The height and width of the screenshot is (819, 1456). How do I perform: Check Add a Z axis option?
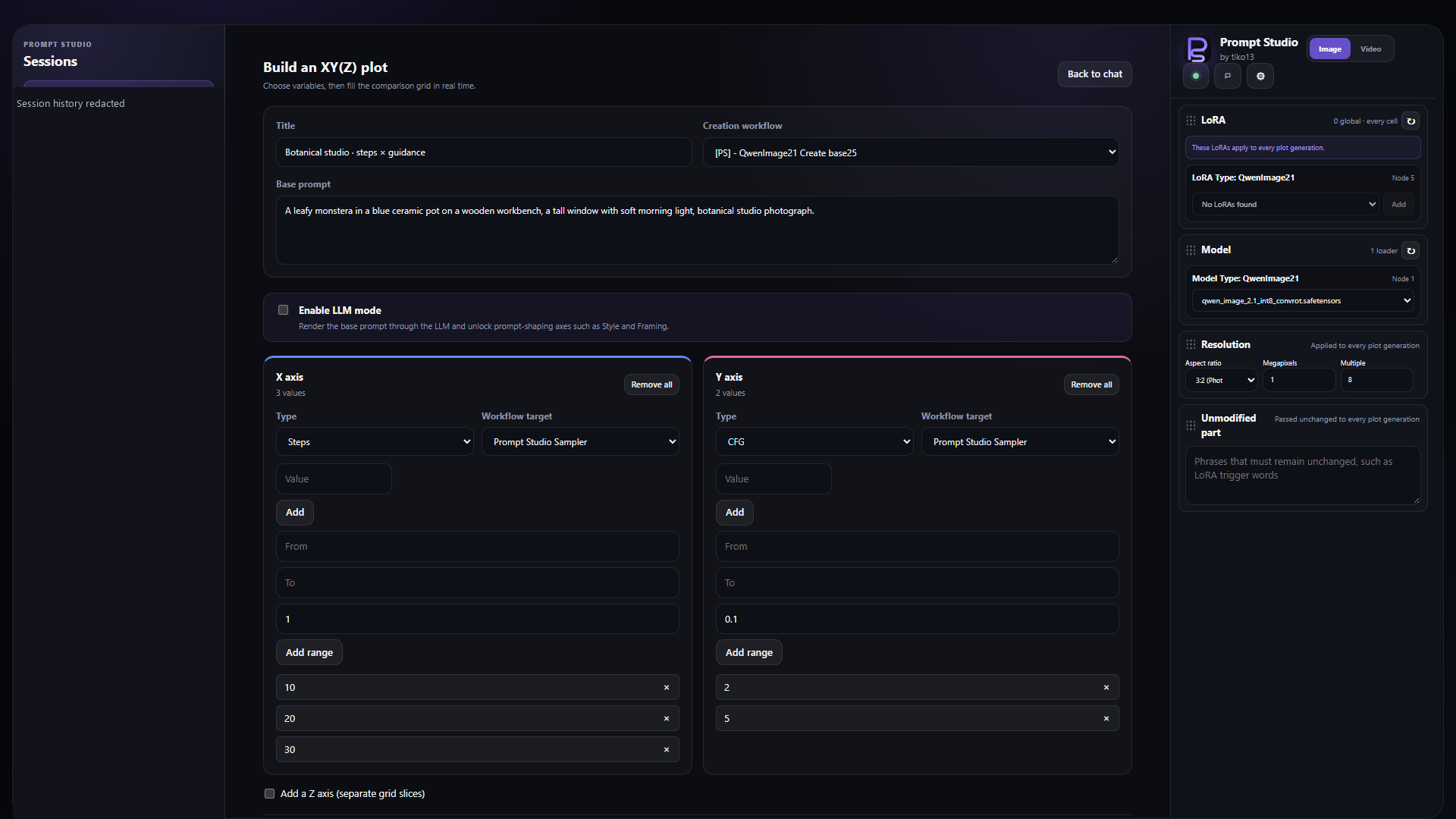pyautogui.click(x=269, y=794)
